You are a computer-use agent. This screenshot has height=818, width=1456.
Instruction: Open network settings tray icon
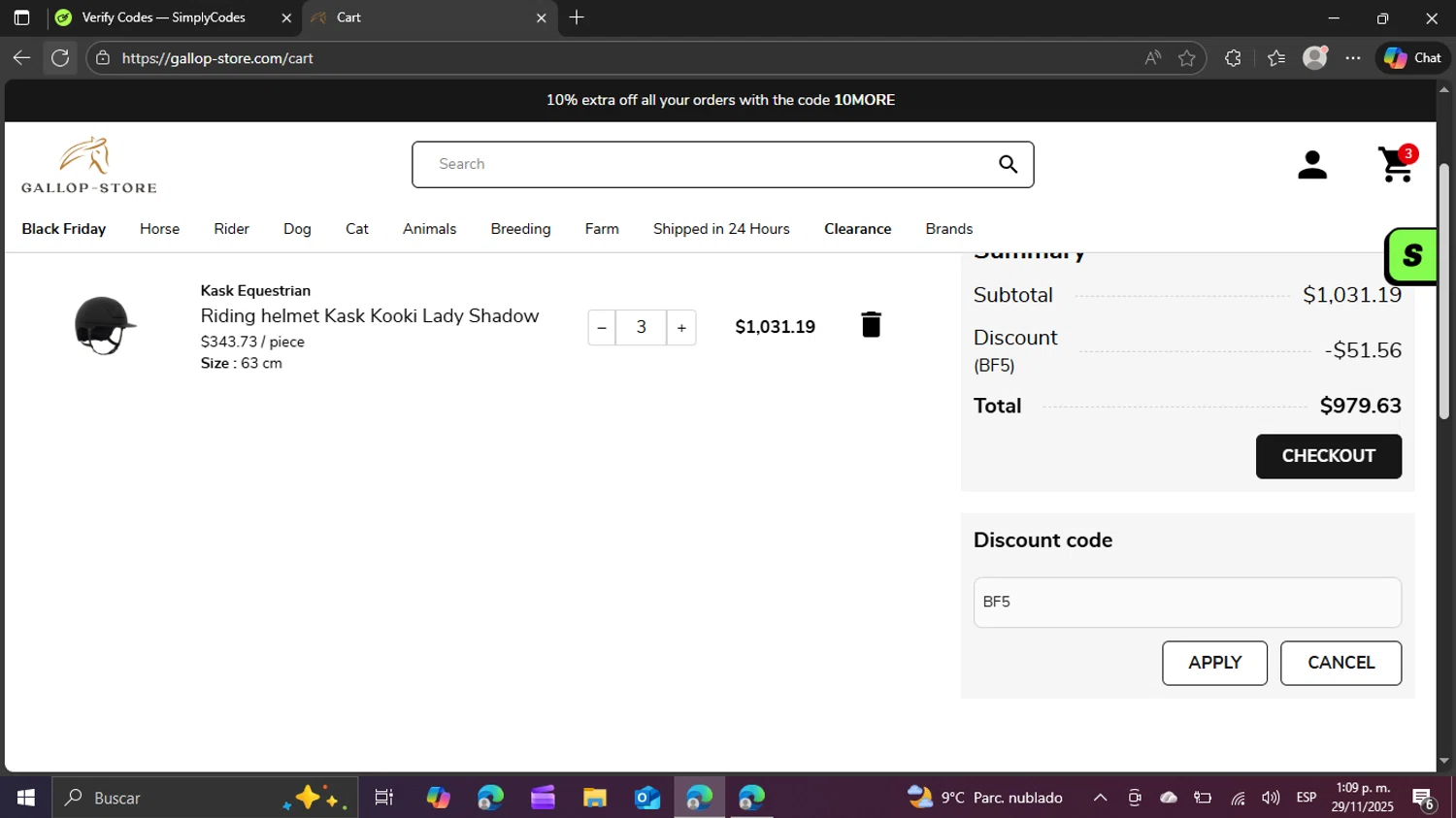[1238, 798]
